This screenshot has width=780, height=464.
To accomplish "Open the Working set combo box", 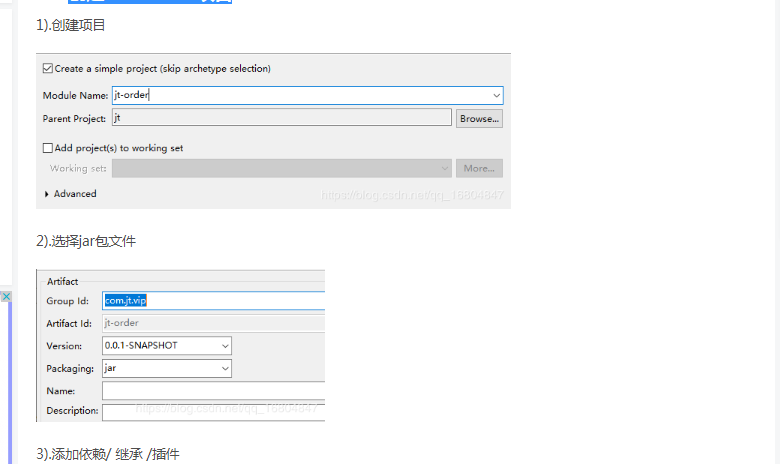I will pyautogui.click(x=282, y=168).
